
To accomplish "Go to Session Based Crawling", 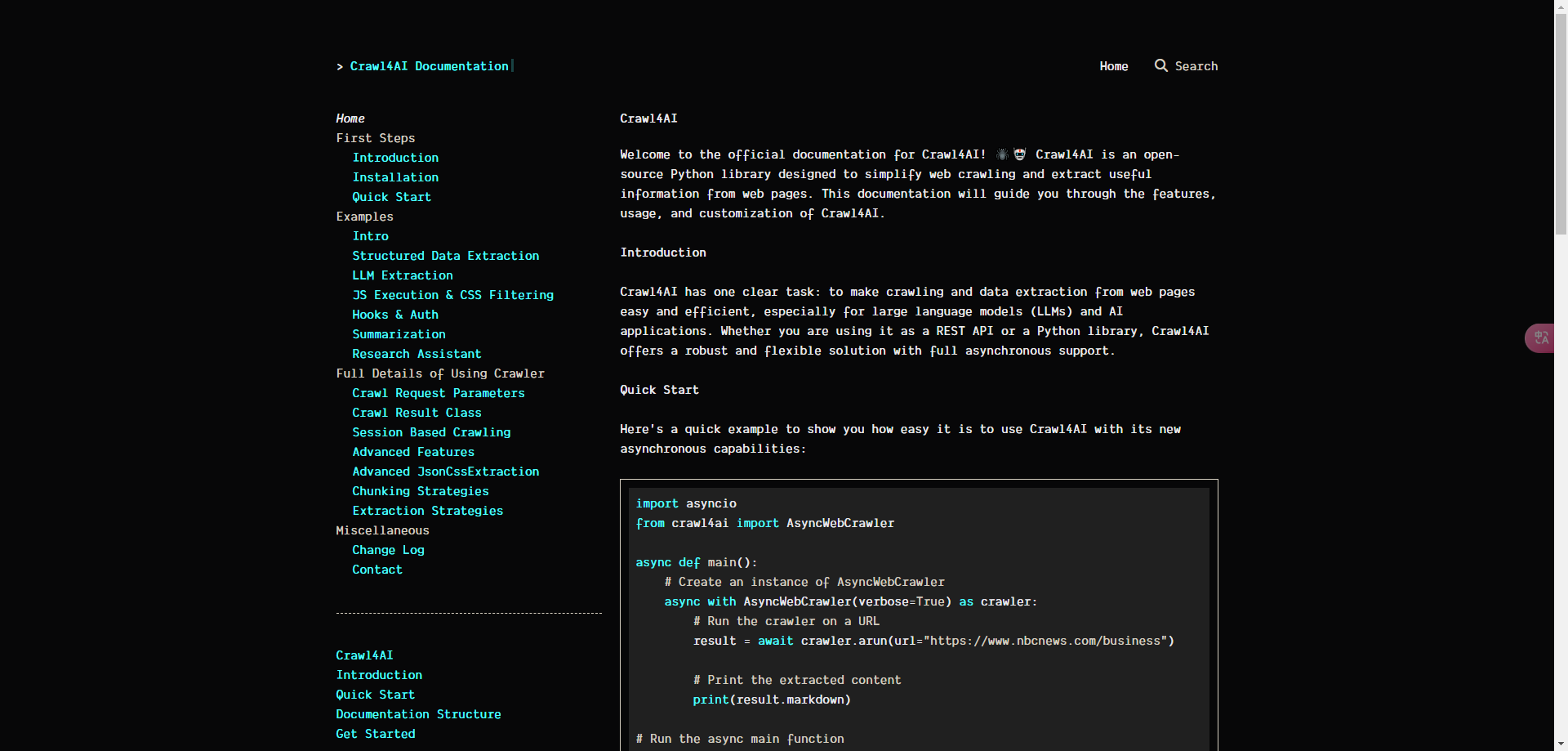I will [431, 432].
